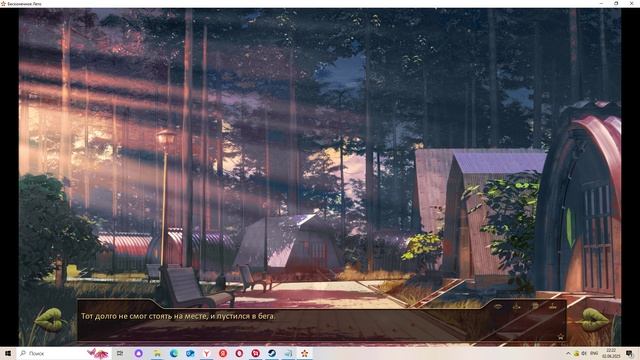Click the second icon in the textbox top row

(516, 307)
